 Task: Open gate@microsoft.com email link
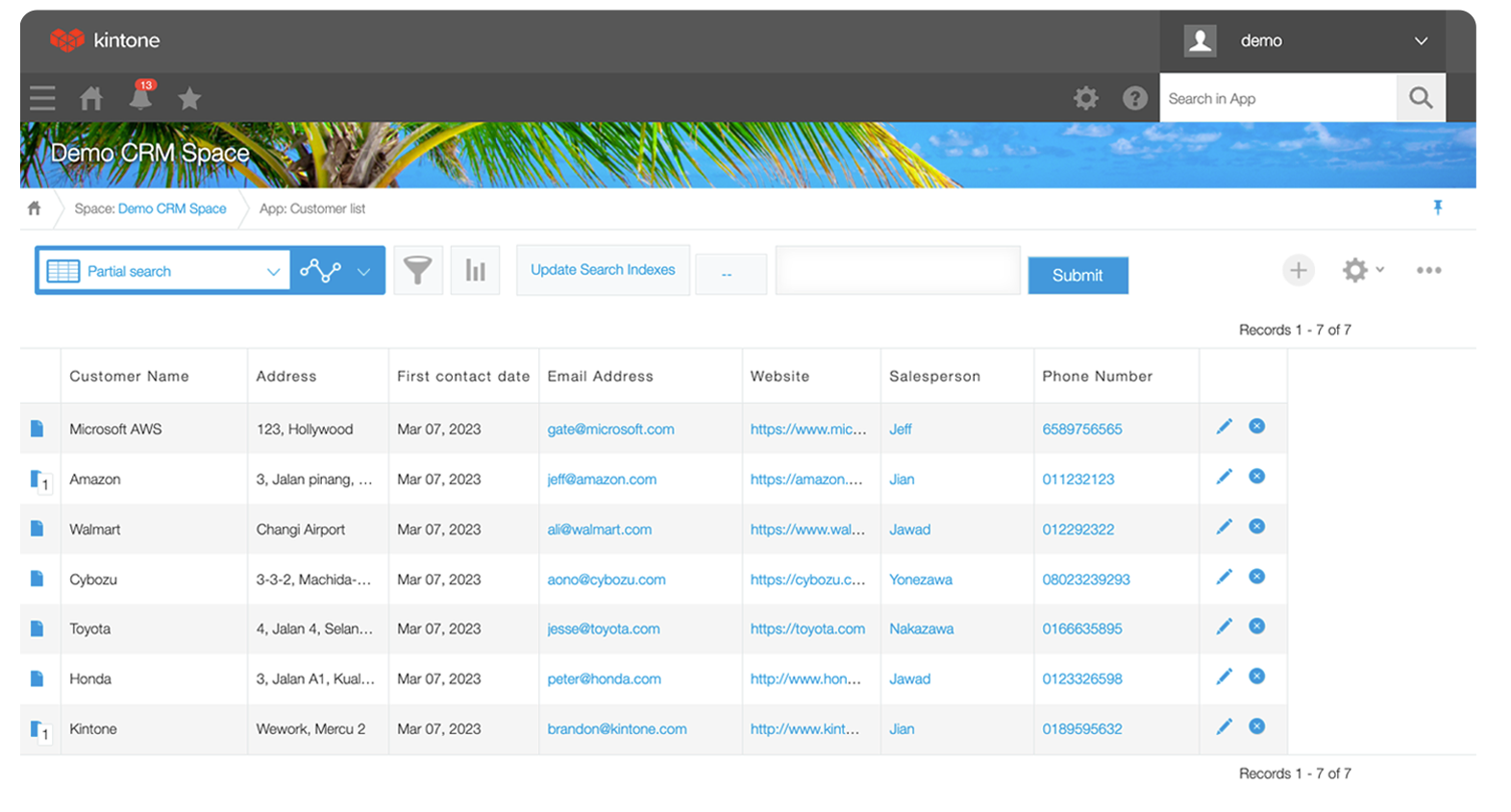(x=610, y=429)
